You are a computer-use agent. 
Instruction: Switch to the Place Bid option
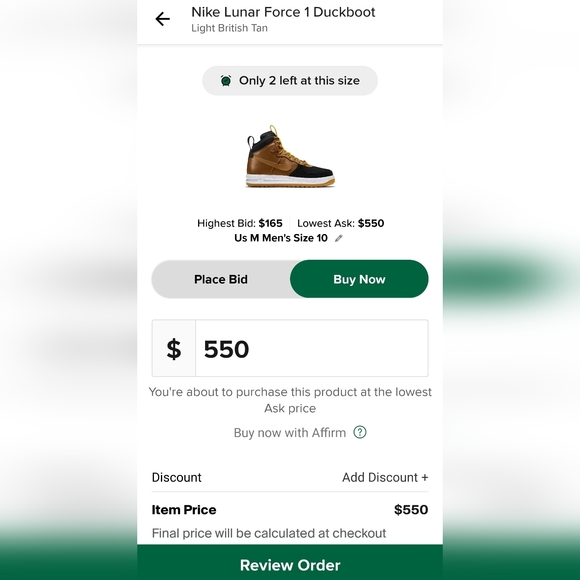(221, 279)
